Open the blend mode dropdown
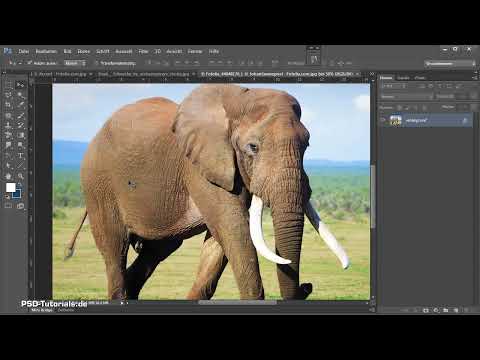Image resolution: width=480 pixels, height=360 pixels. (407, 97)
